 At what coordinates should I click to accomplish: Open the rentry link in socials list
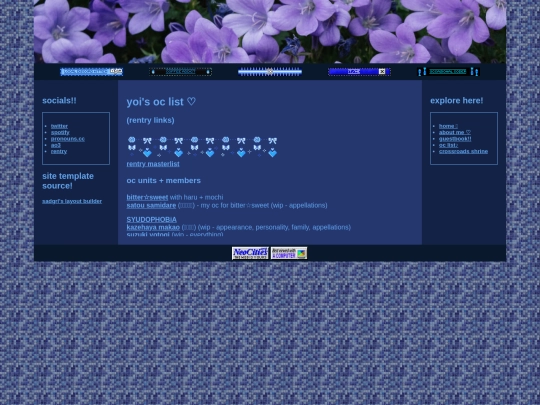tap(59, 151)
